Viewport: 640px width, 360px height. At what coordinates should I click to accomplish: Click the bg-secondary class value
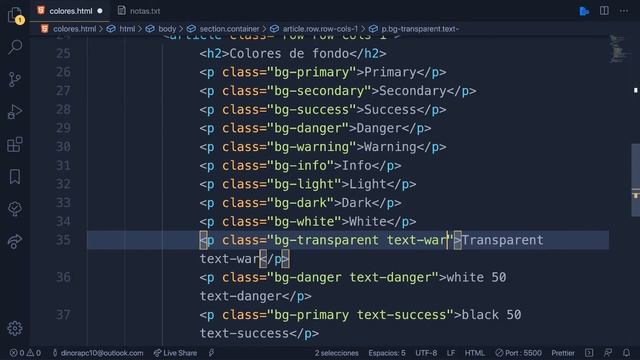[x=320, y=91]
